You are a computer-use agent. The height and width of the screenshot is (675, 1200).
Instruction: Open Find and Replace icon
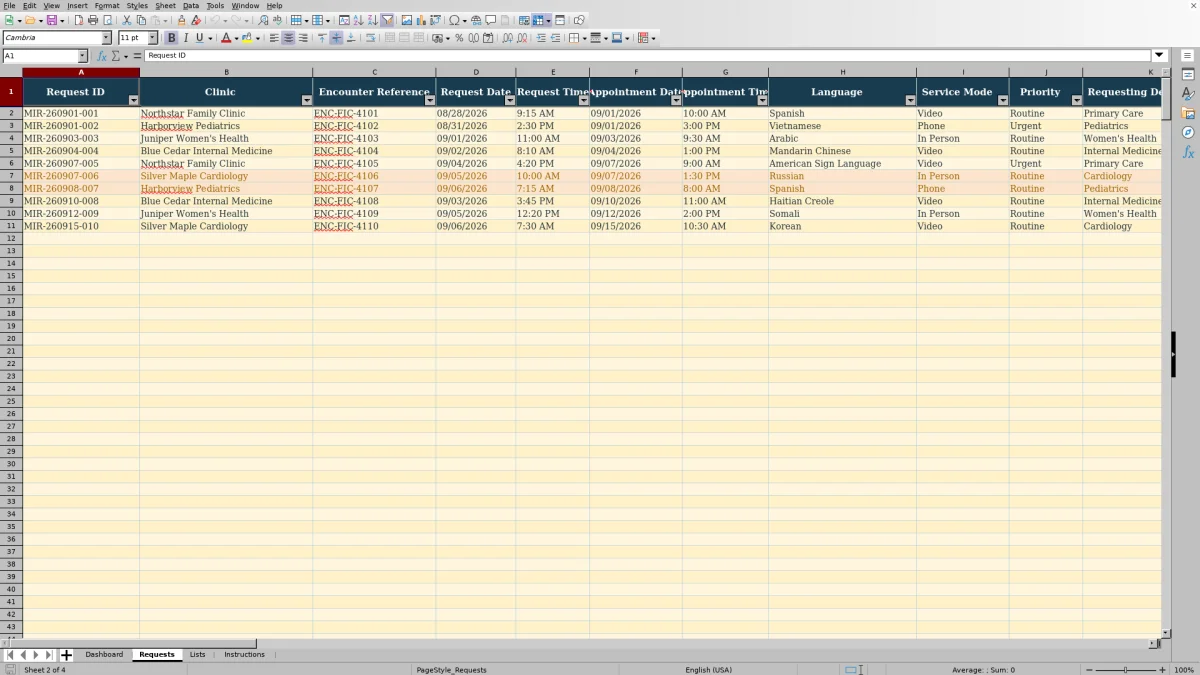263,20
